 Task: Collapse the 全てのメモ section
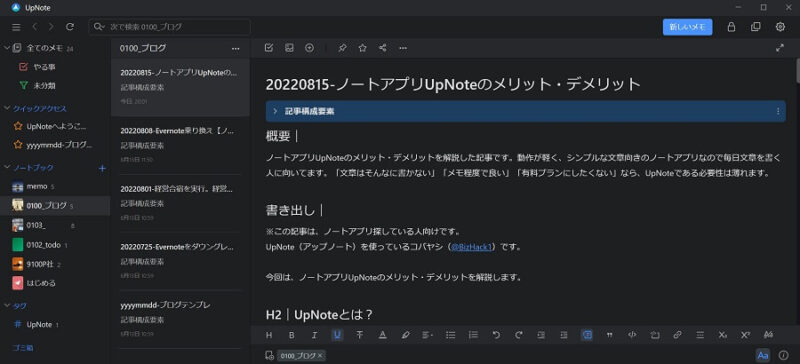pyautogui.click(x=7, y=48)
